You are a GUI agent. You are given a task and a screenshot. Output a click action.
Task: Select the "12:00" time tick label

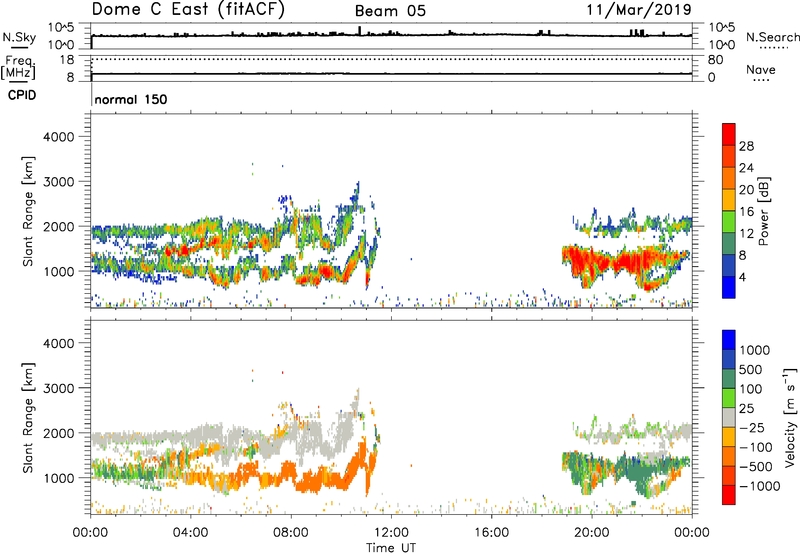click(391, 533)
